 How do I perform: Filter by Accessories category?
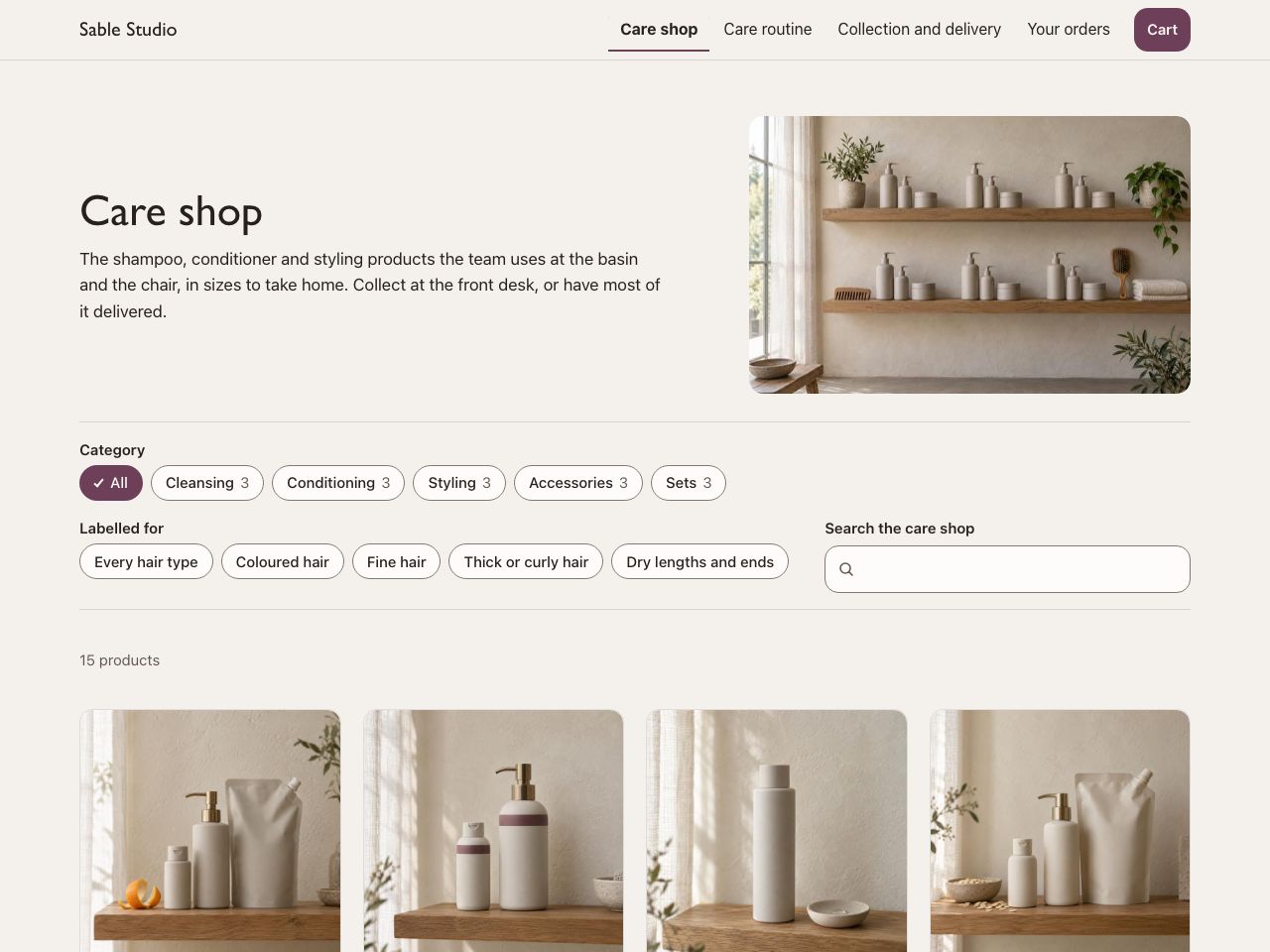(x=578, y=483)
